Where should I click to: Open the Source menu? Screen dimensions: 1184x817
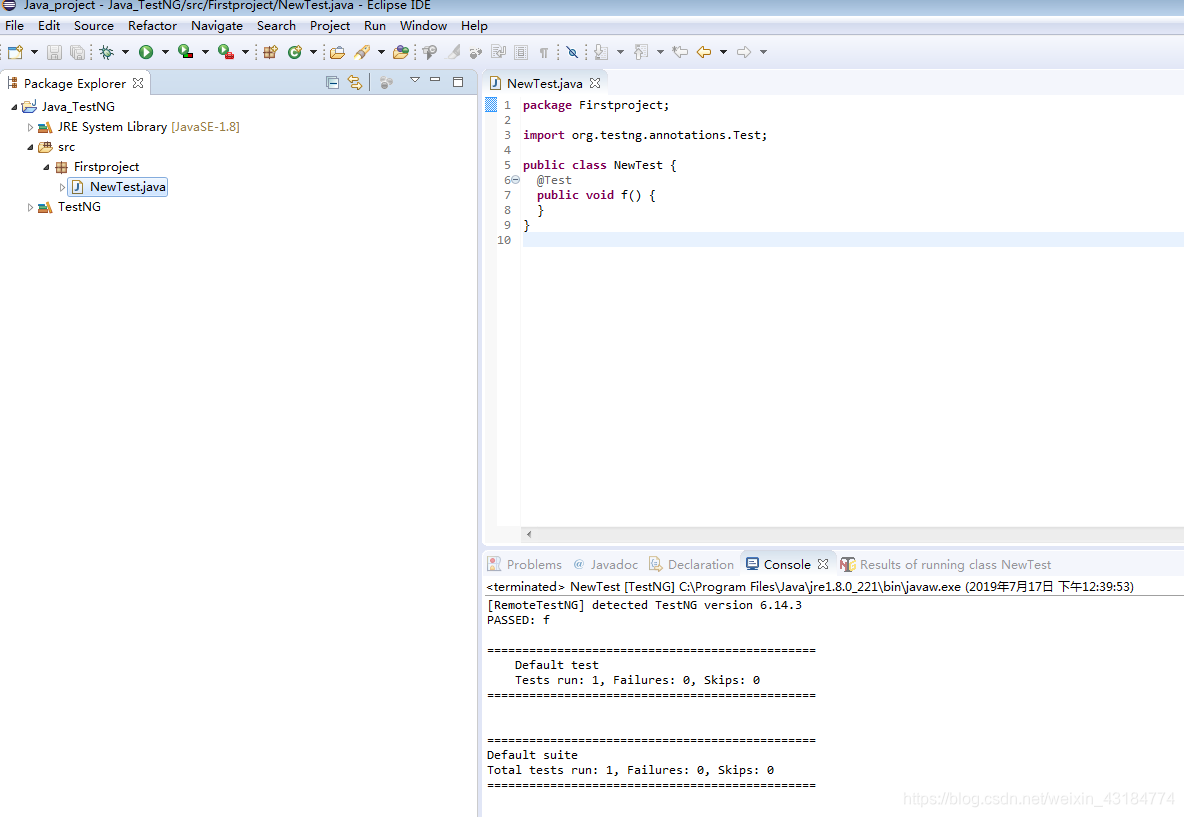pos(94,26)
